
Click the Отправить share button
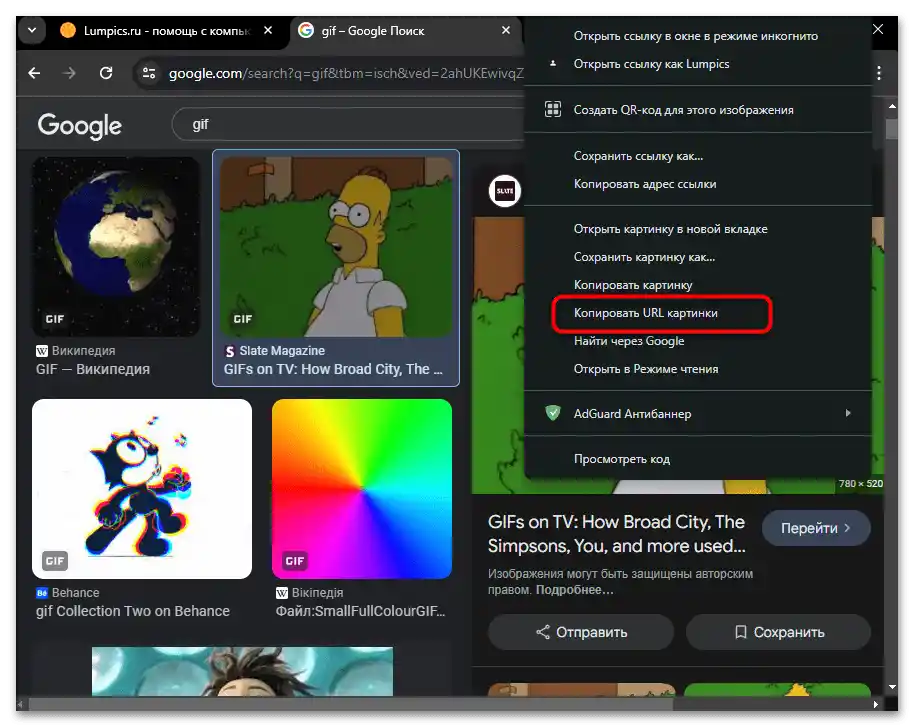pos(581,632)
